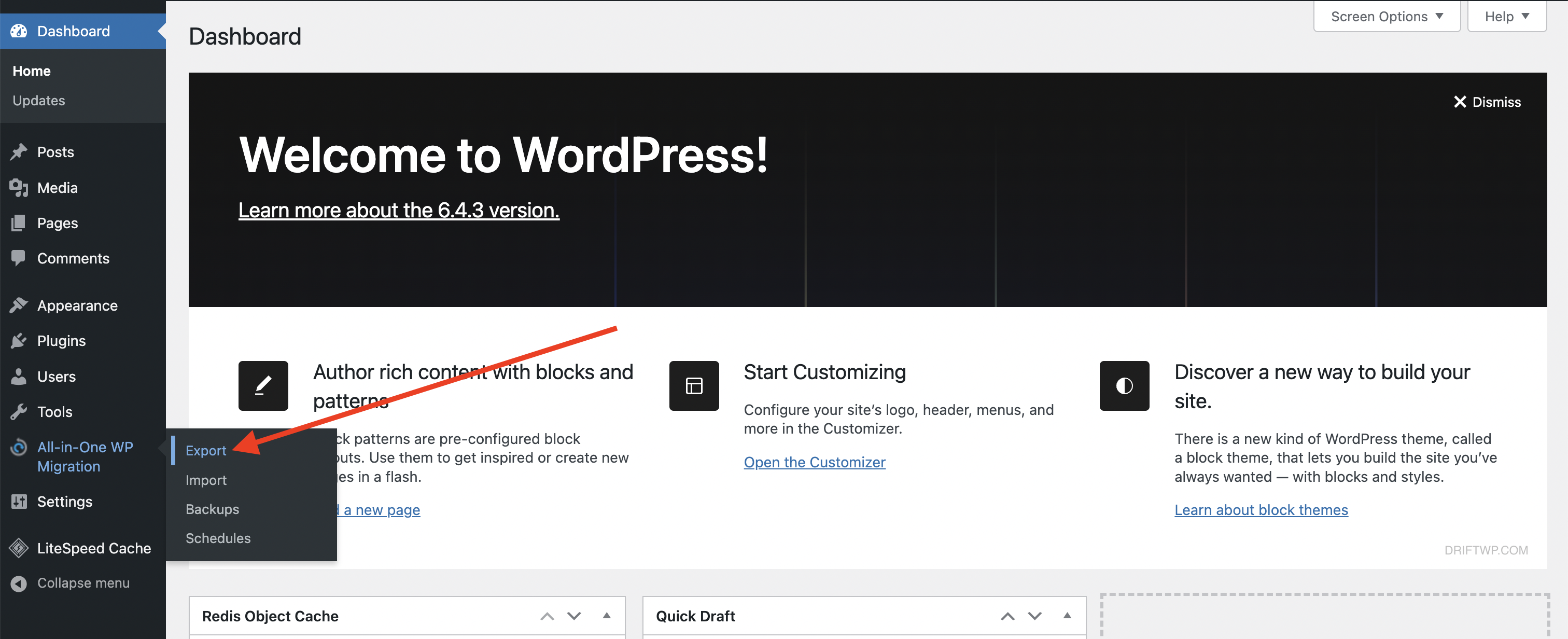This screenshot has height=639, width=1568.
Task: Select Export in the migration flyout
Action: [x=206, y=451]
